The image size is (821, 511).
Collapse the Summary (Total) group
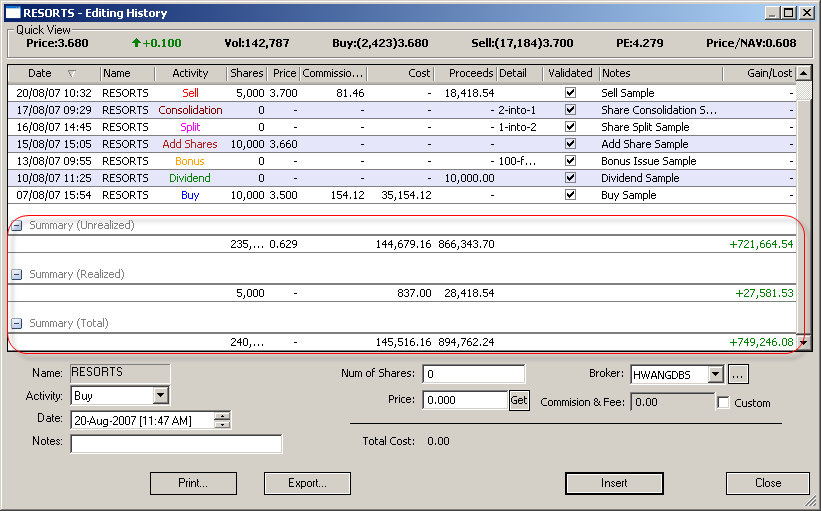(17, 324)
